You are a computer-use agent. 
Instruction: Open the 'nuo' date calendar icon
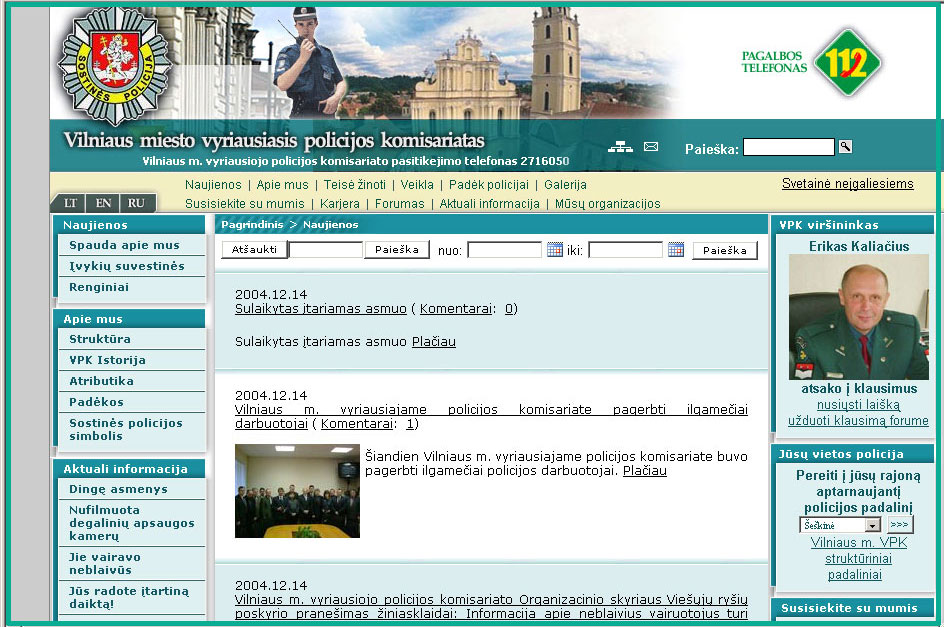[554, 250]
